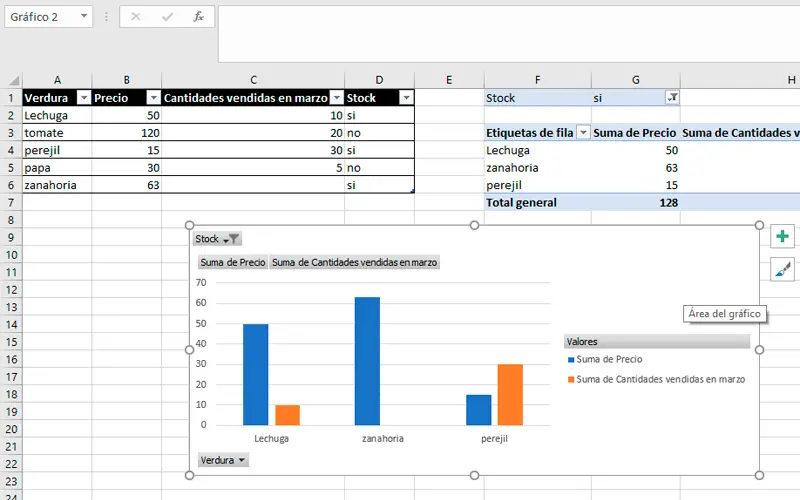Select the blue Lechuga bar
The image size is (800, 500).
tap(255, 374)
